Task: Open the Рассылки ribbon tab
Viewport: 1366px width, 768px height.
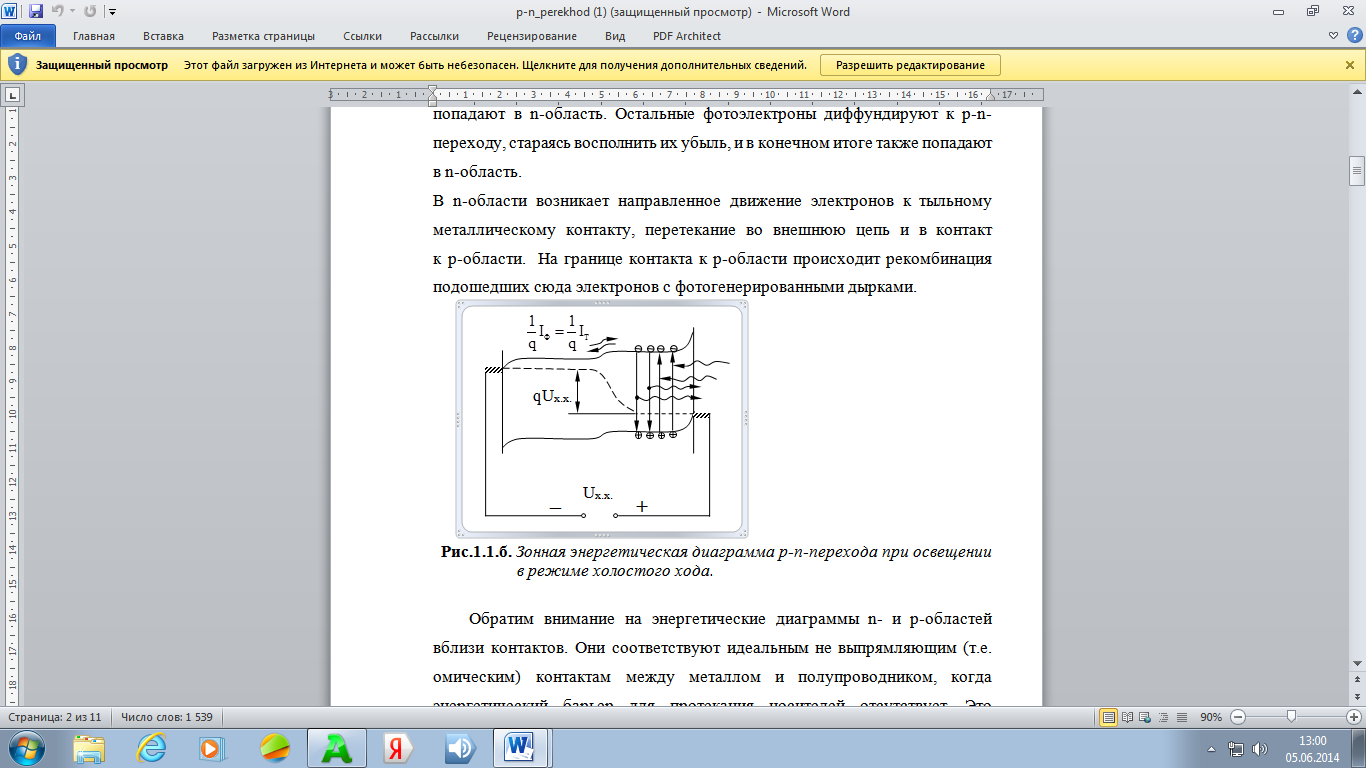Action: pyautogui.click(x=434, y=36)
